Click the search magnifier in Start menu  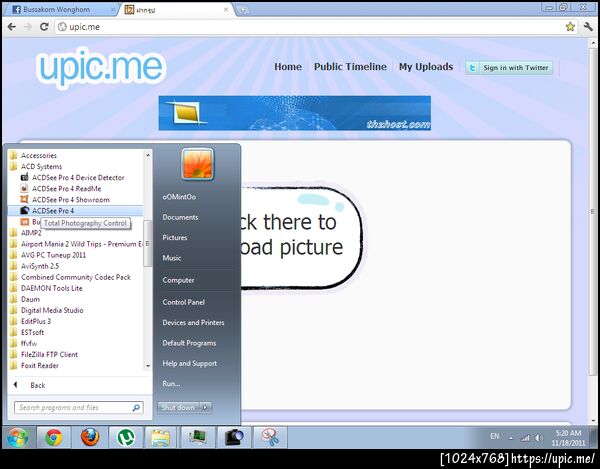coord(136,408)
